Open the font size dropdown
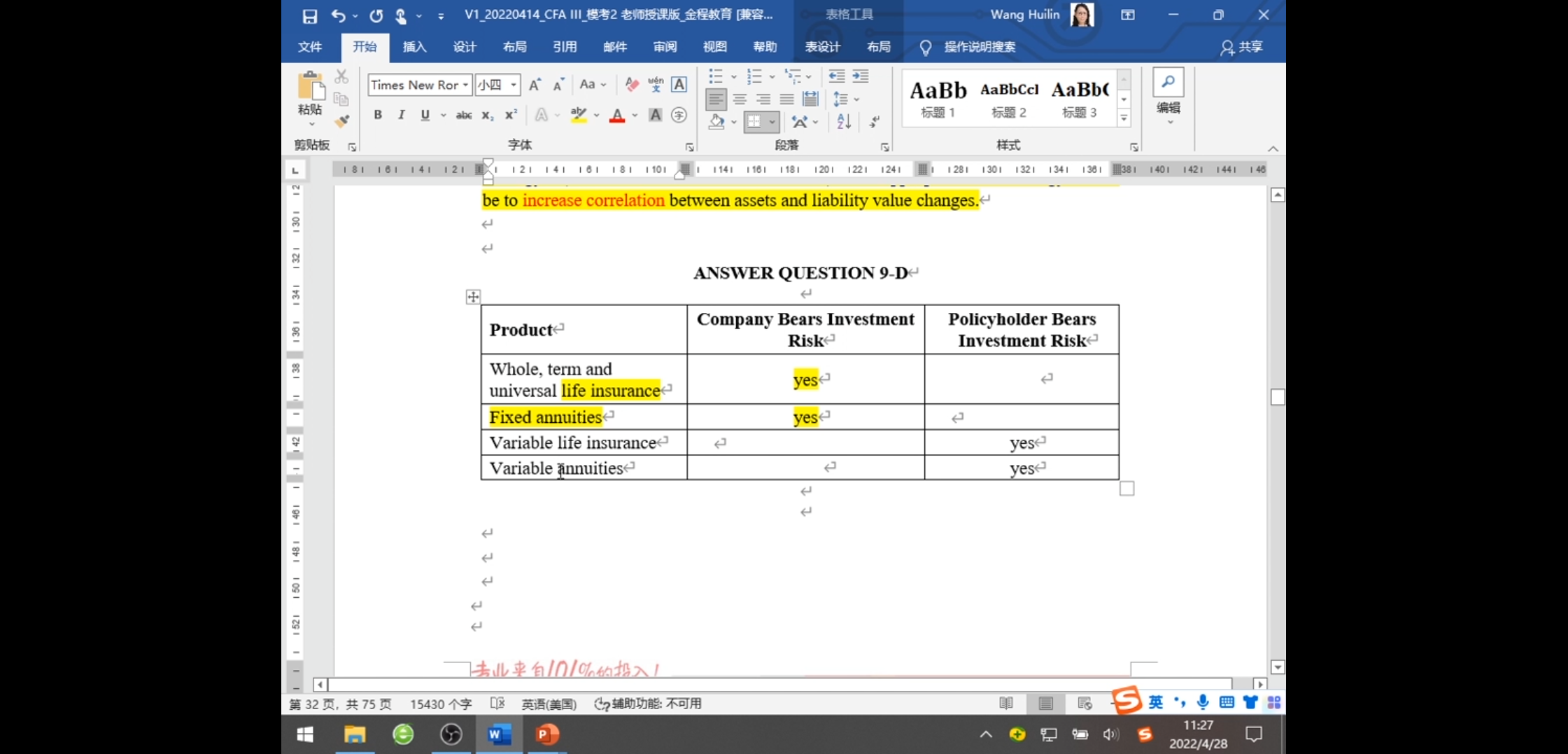The image size is (1568, 754). [514, 85]
